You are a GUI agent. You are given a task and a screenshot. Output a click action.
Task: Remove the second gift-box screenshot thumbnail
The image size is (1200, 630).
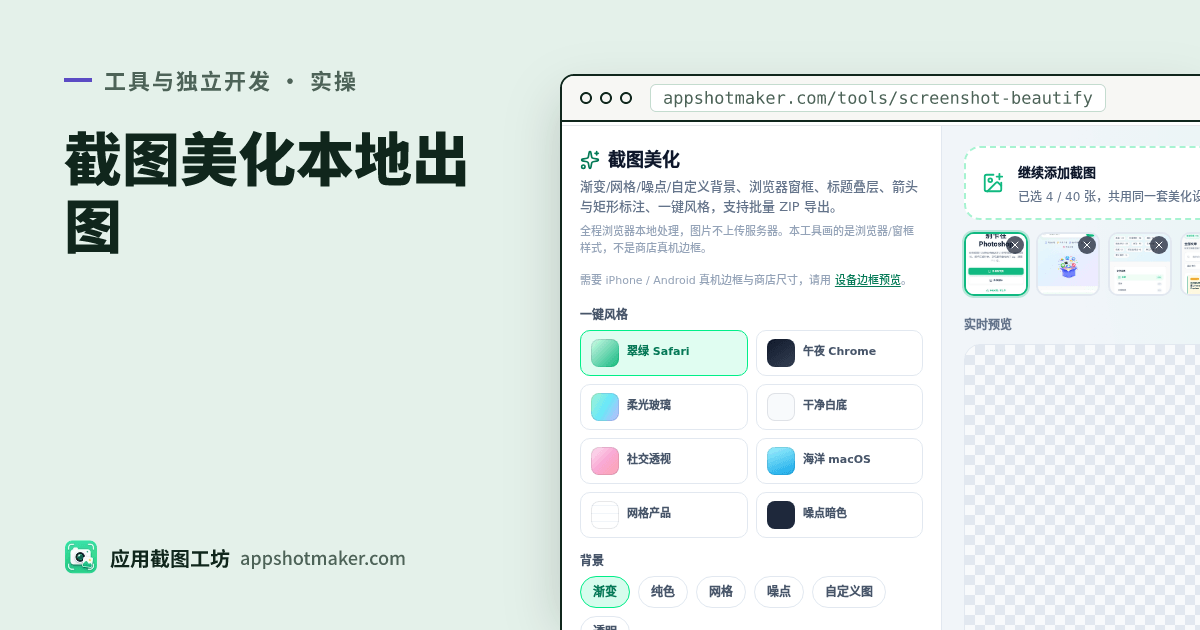click(1087, 245)
